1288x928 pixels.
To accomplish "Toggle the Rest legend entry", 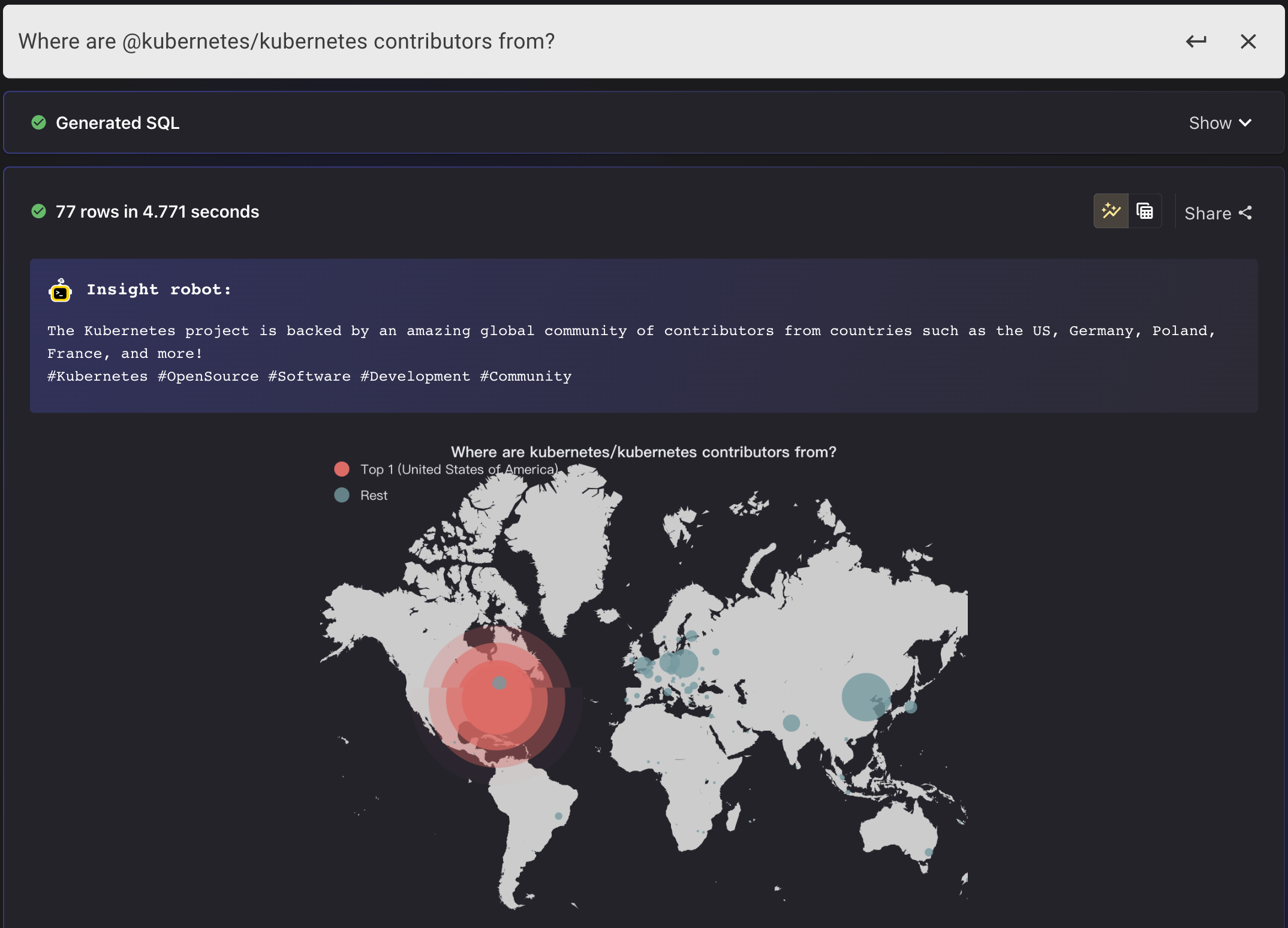I will pos(361,495).
